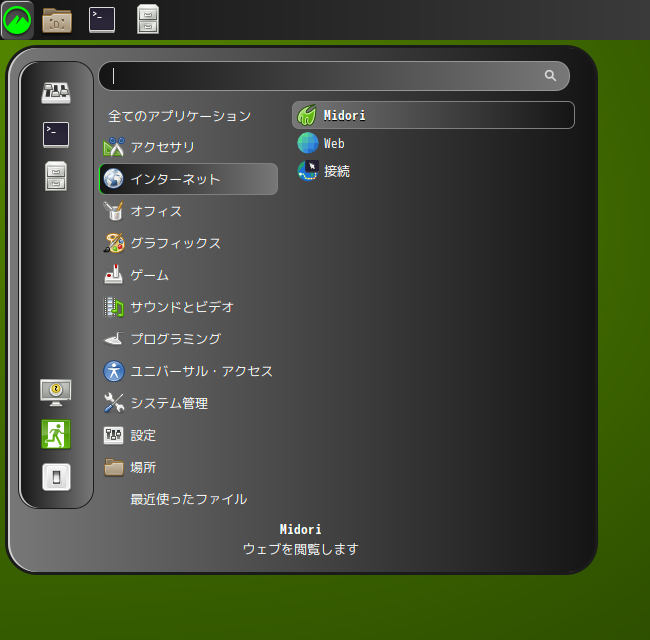Click the globe icon beside インターネット

click(x=114, y=179)
